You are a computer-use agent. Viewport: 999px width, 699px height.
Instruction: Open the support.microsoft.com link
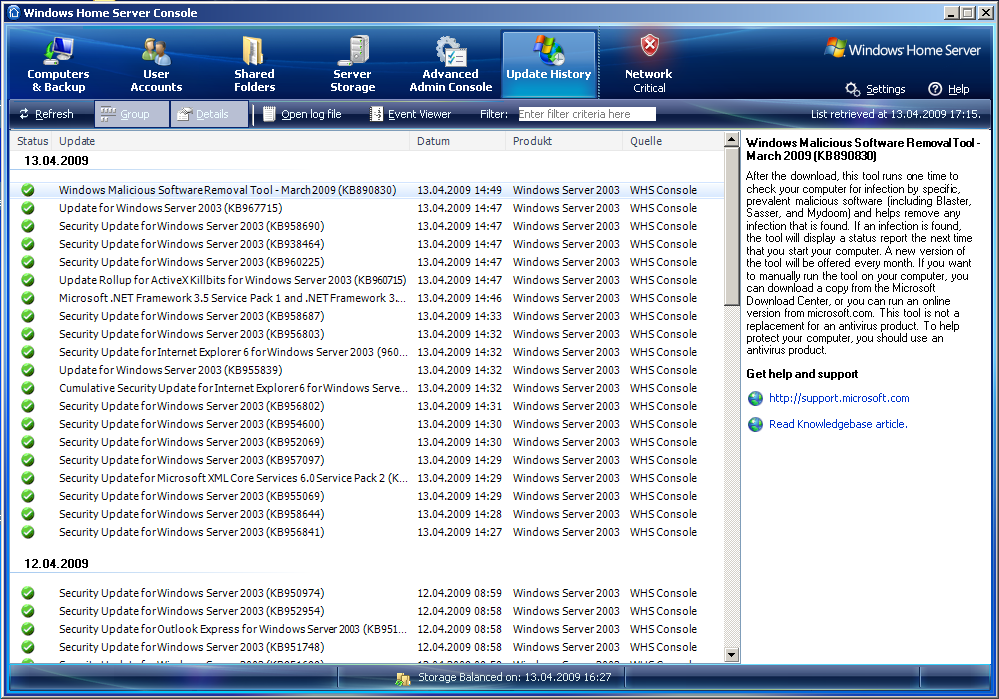point(839,398)
